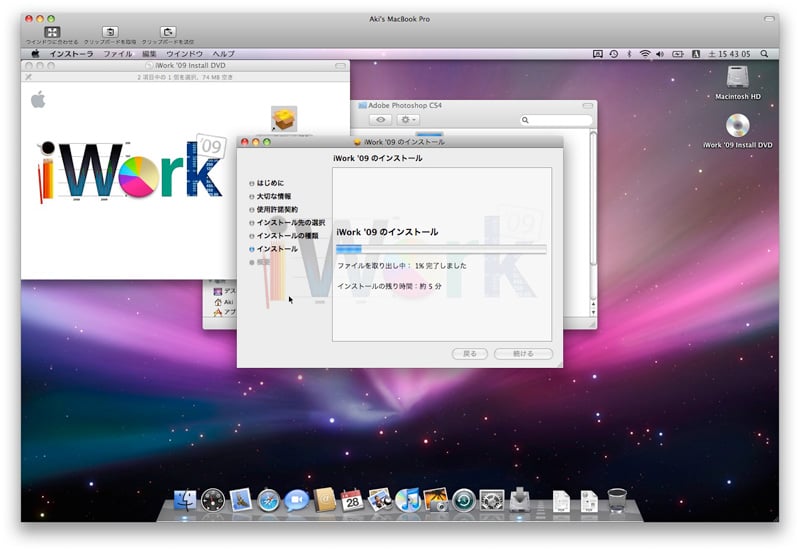Open iCal from the dock
This screenshot has width=800, height=551.
(x=352, y=500)
